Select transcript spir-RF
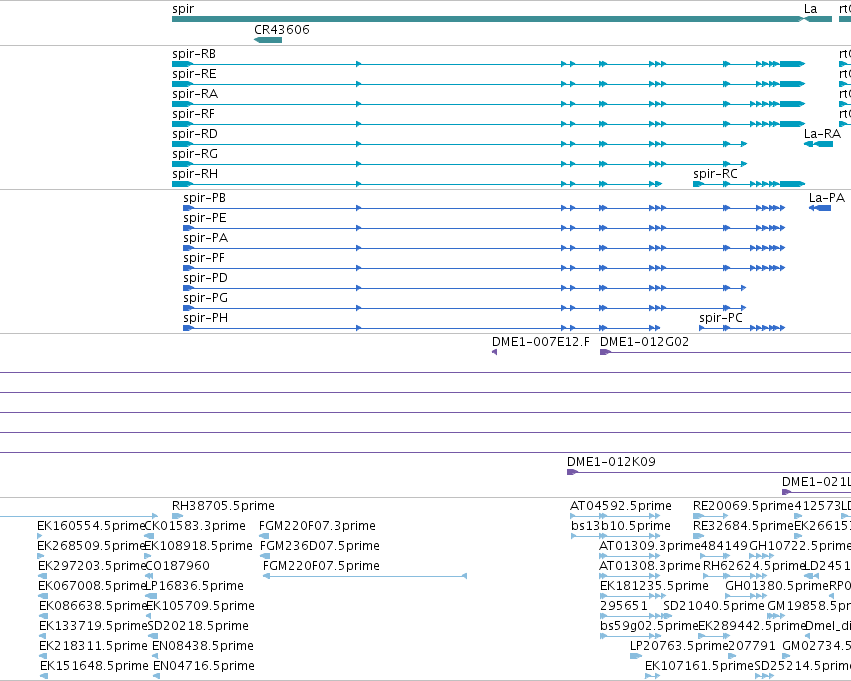The width and height of the screenshot is (851, 681). [488, 124]
